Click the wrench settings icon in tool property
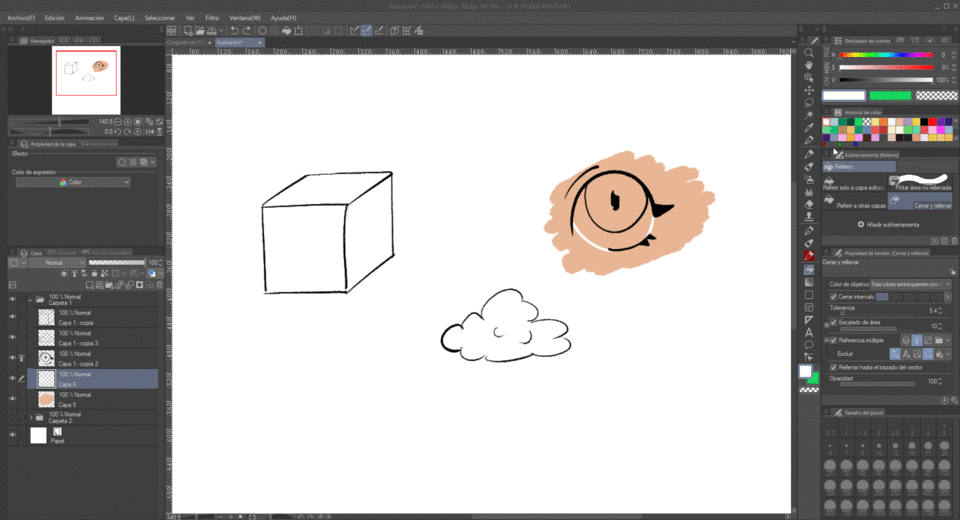 pyautogui.click(x=954, y=400)
